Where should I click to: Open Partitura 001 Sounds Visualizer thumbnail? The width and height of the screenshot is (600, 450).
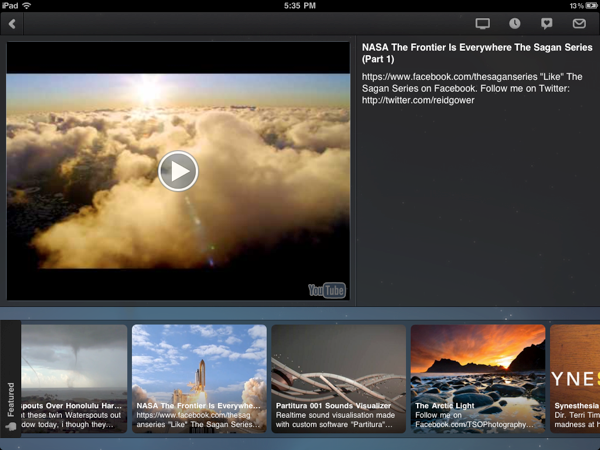pyautogui.click(x=339, y=379)
